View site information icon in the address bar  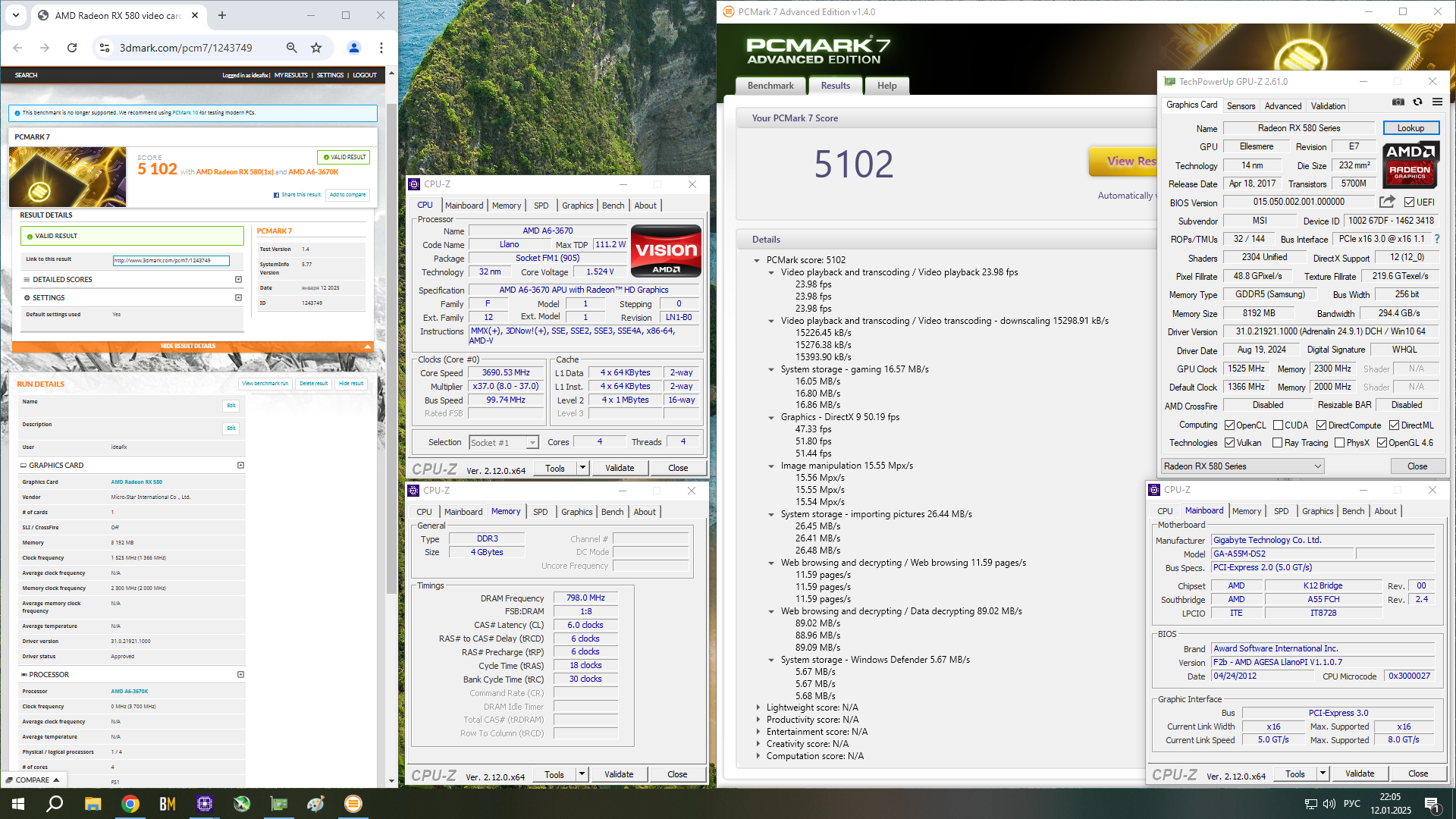105,48
